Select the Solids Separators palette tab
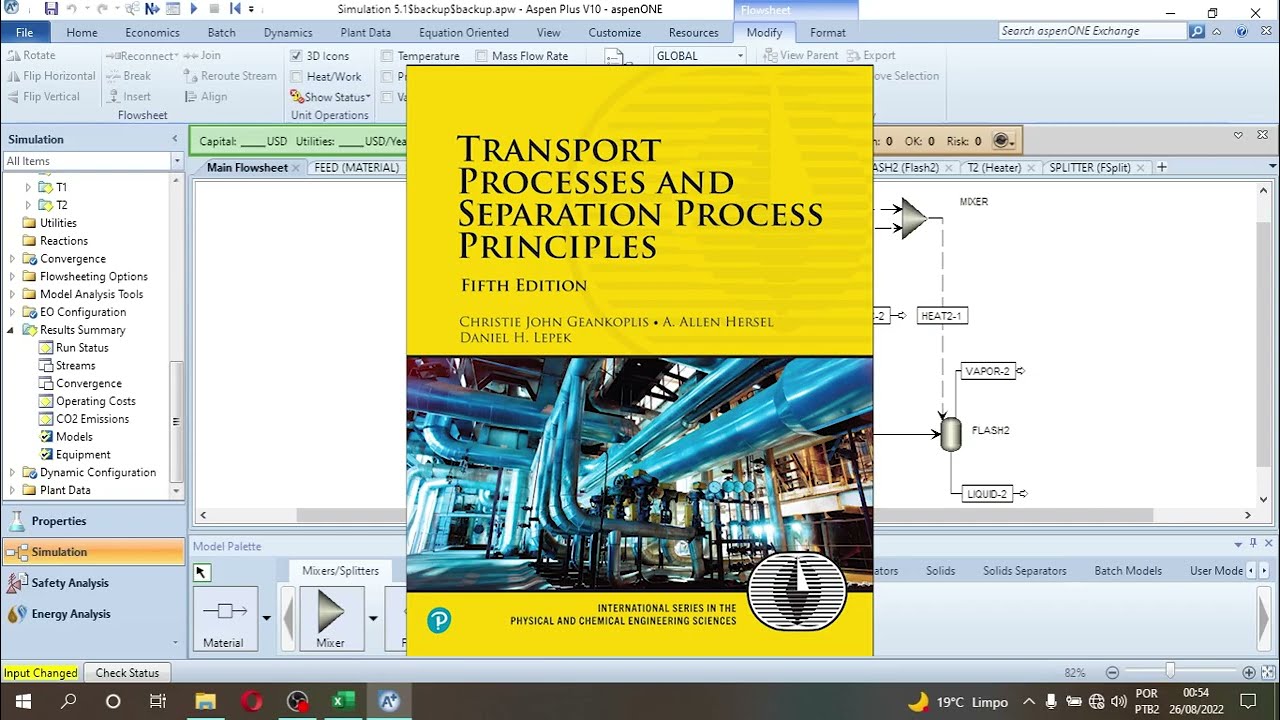This screenshot has height=720, width=1280. point(1024,571)
